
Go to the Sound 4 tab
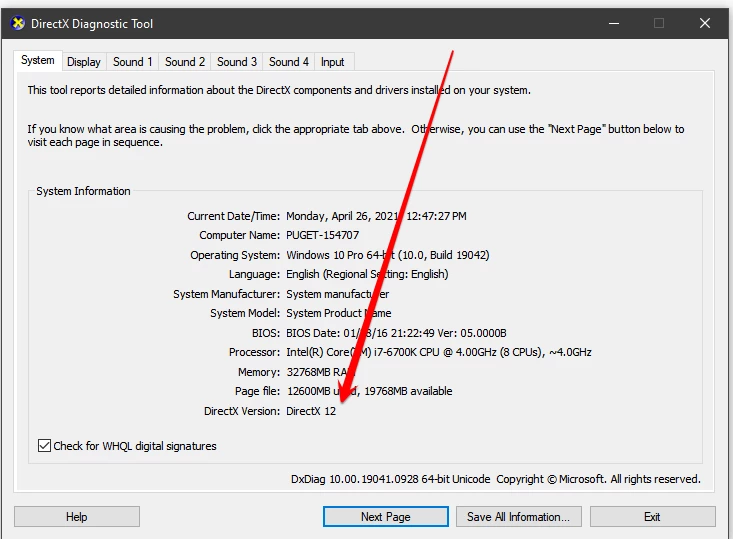click(x=288, y=62)
